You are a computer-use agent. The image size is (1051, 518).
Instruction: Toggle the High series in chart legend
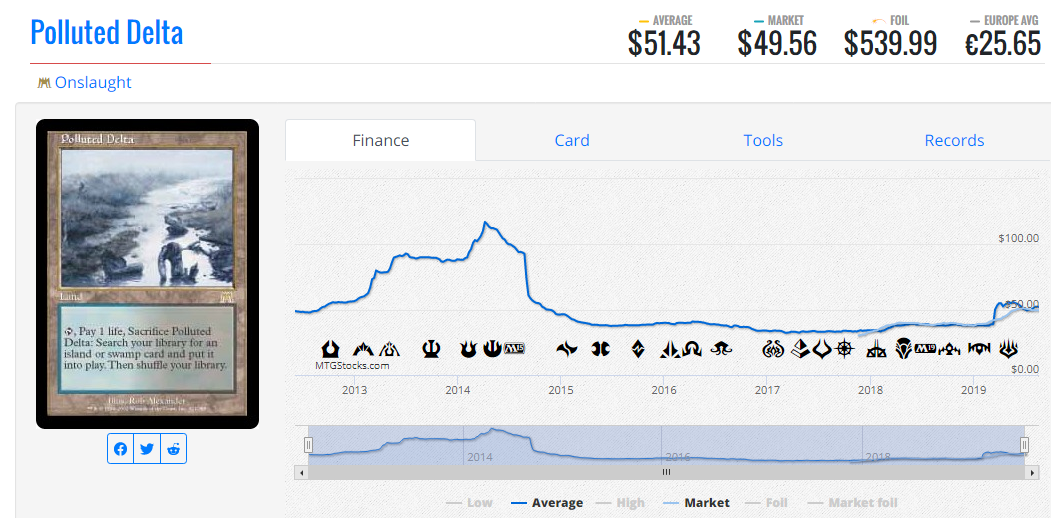point(622,503)
